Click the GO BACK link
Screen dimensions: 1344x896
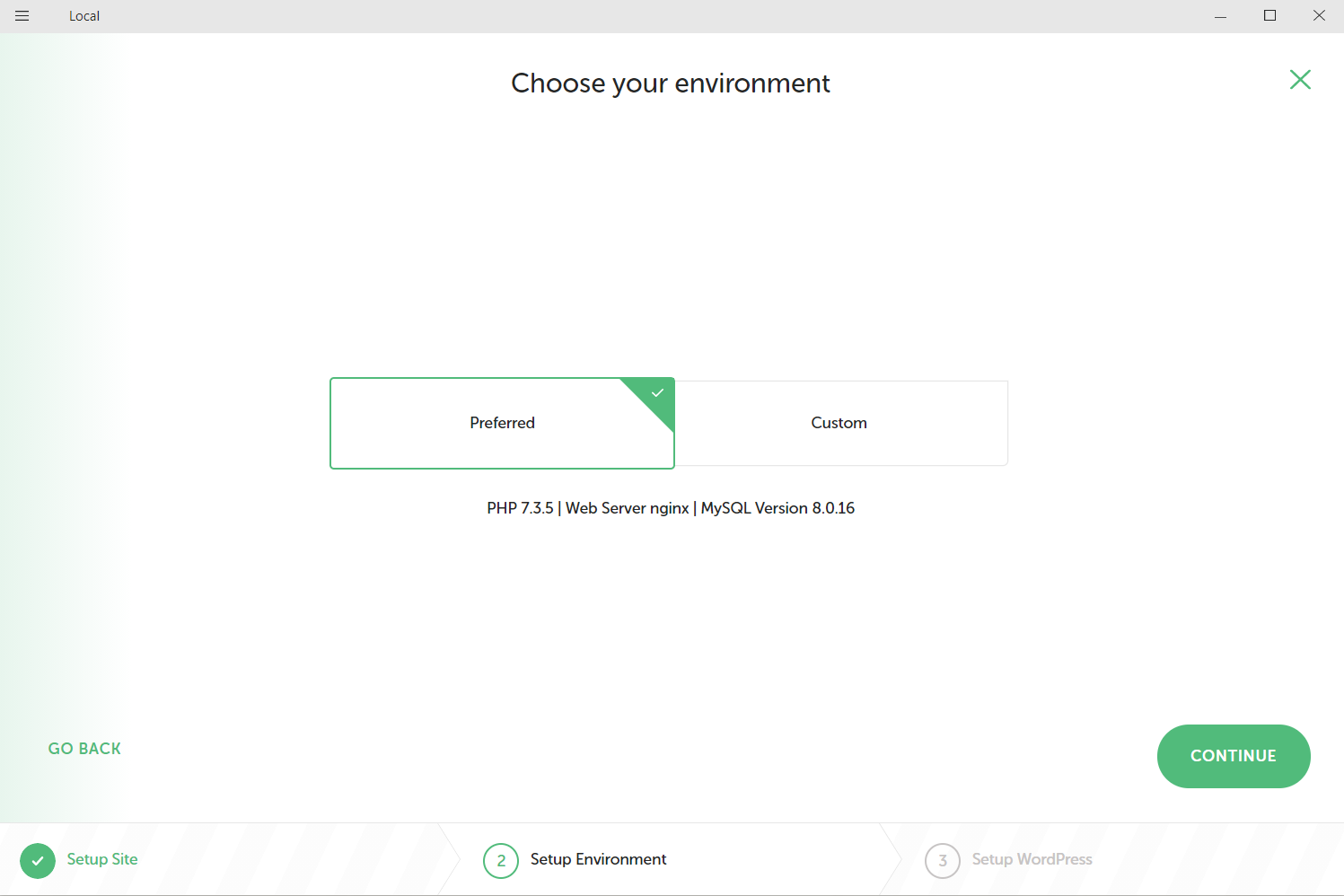84,749
